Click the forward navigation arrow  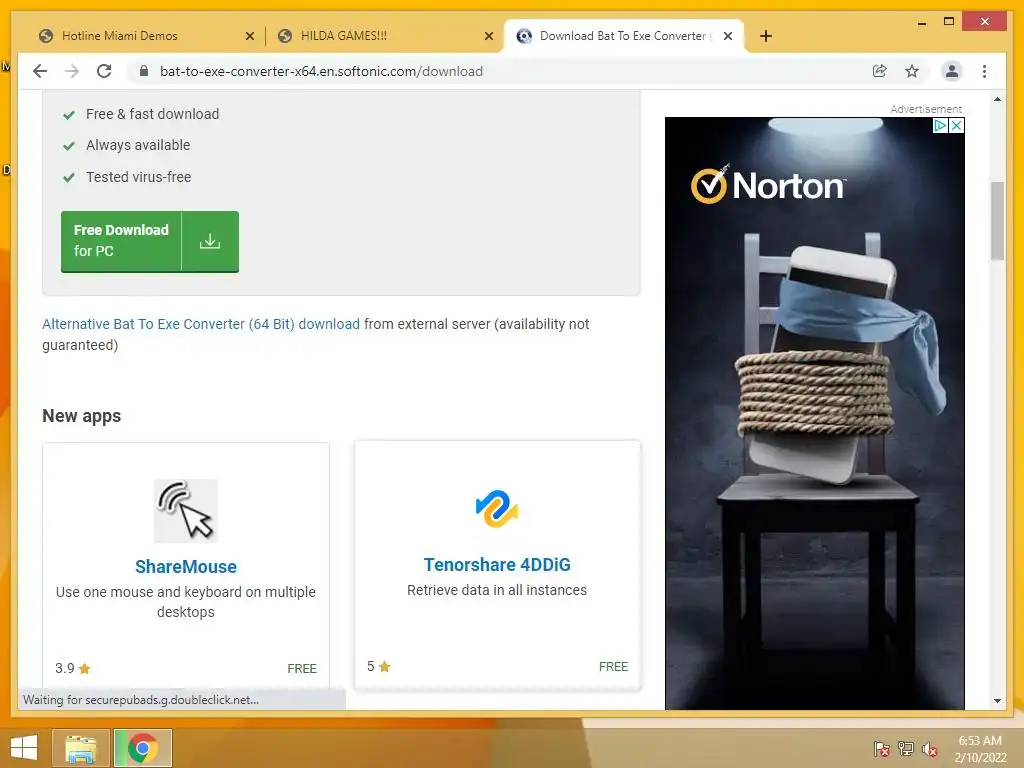point(72,71)
